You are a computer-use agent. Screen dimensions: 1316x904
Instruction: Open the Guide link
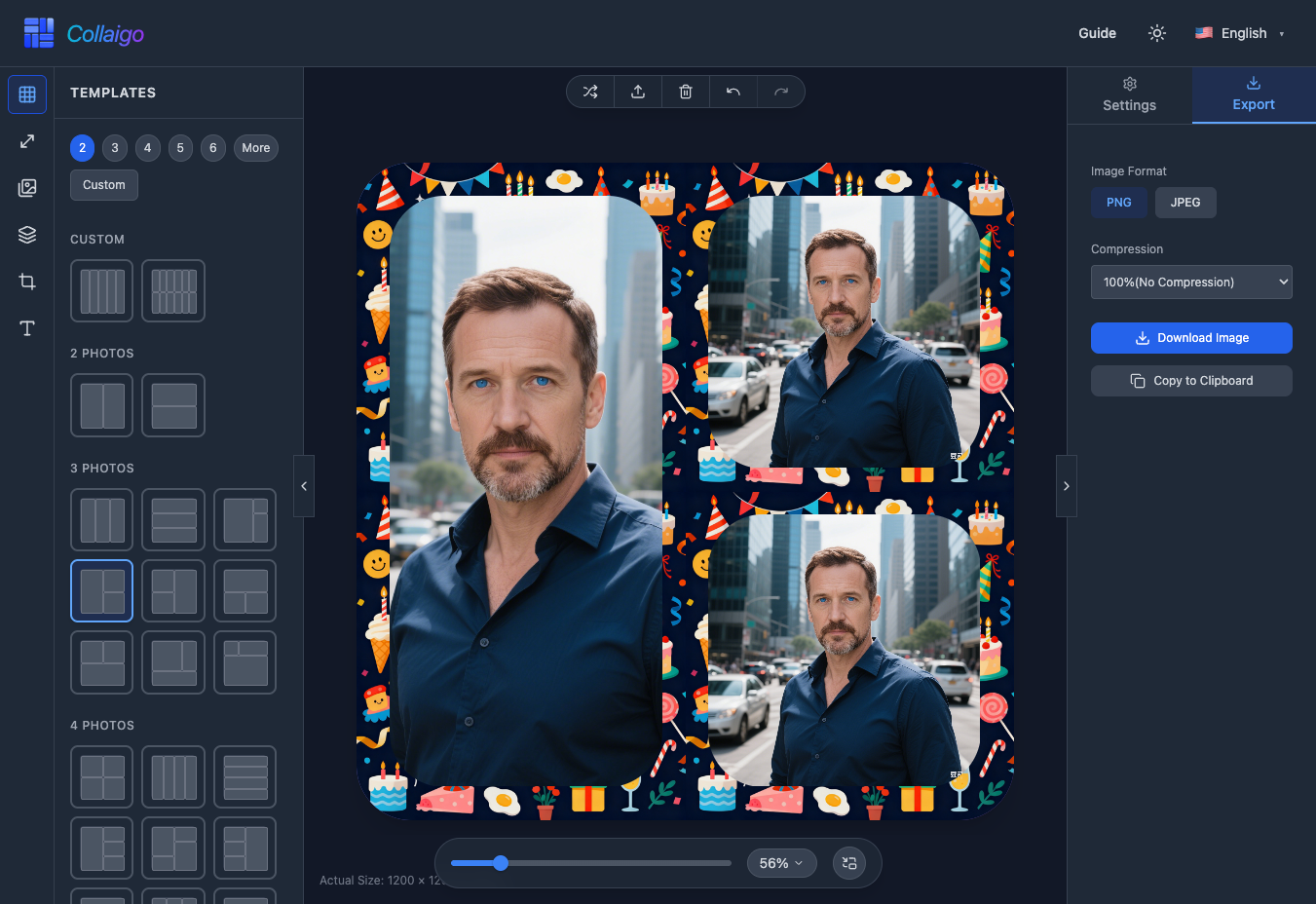[1097, 33]
